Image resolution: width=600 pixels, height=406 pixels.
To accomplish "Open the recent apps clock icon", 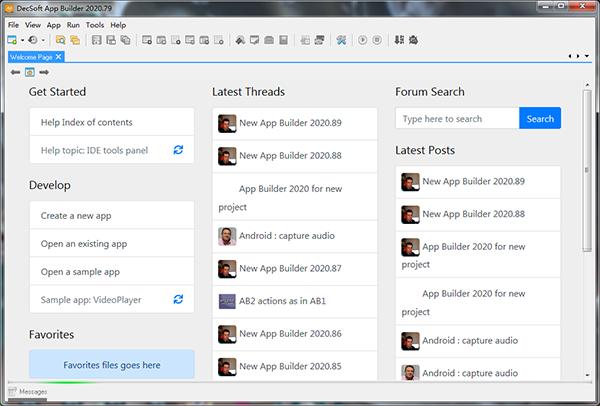I will (x=33, y=40).
